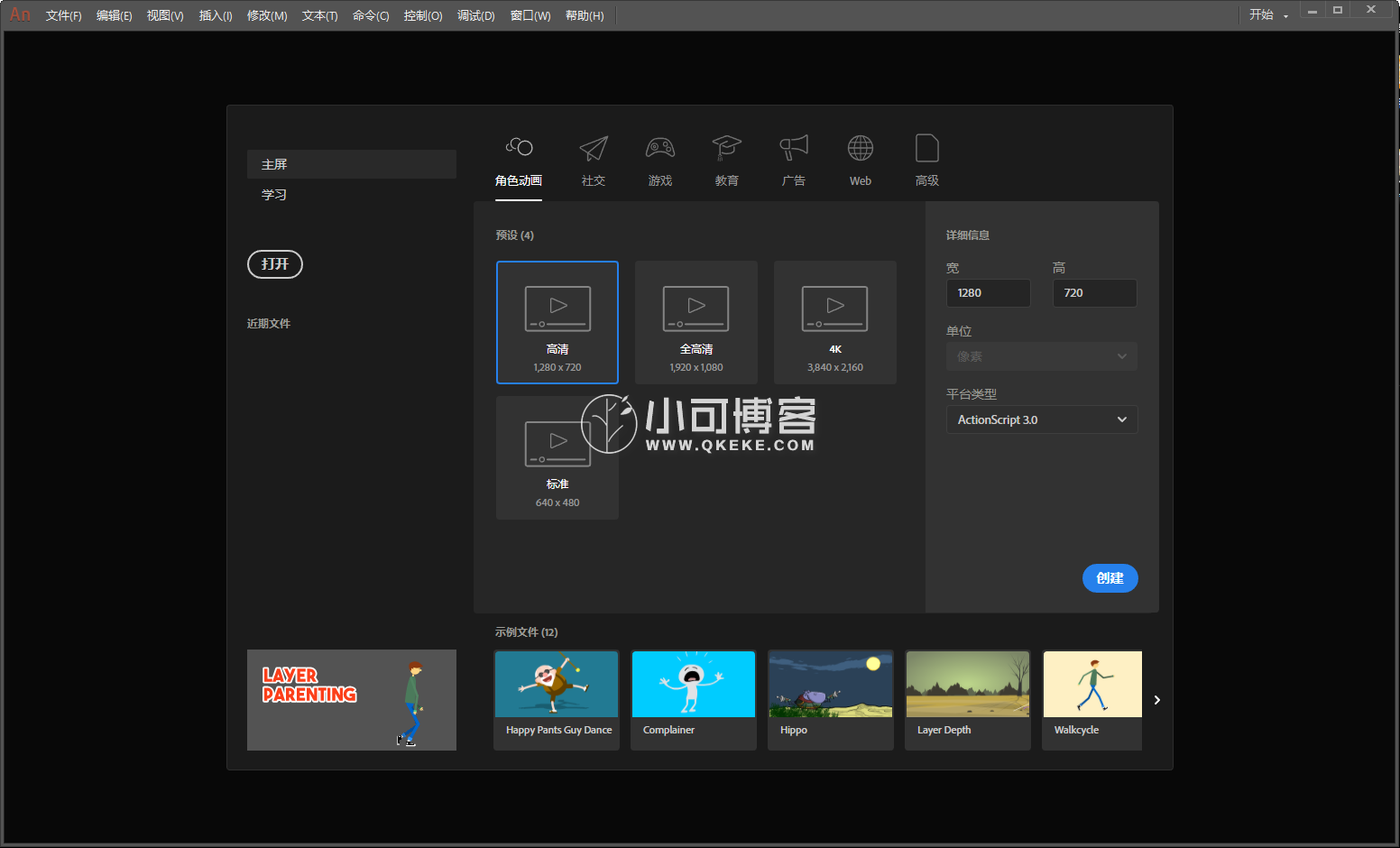Choose the Education (教育) graduation cap icon

[727, 147]
